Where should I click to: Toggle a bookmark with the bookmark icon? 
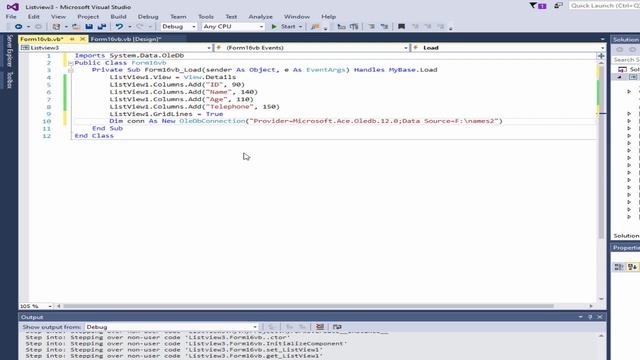[401, 27]
